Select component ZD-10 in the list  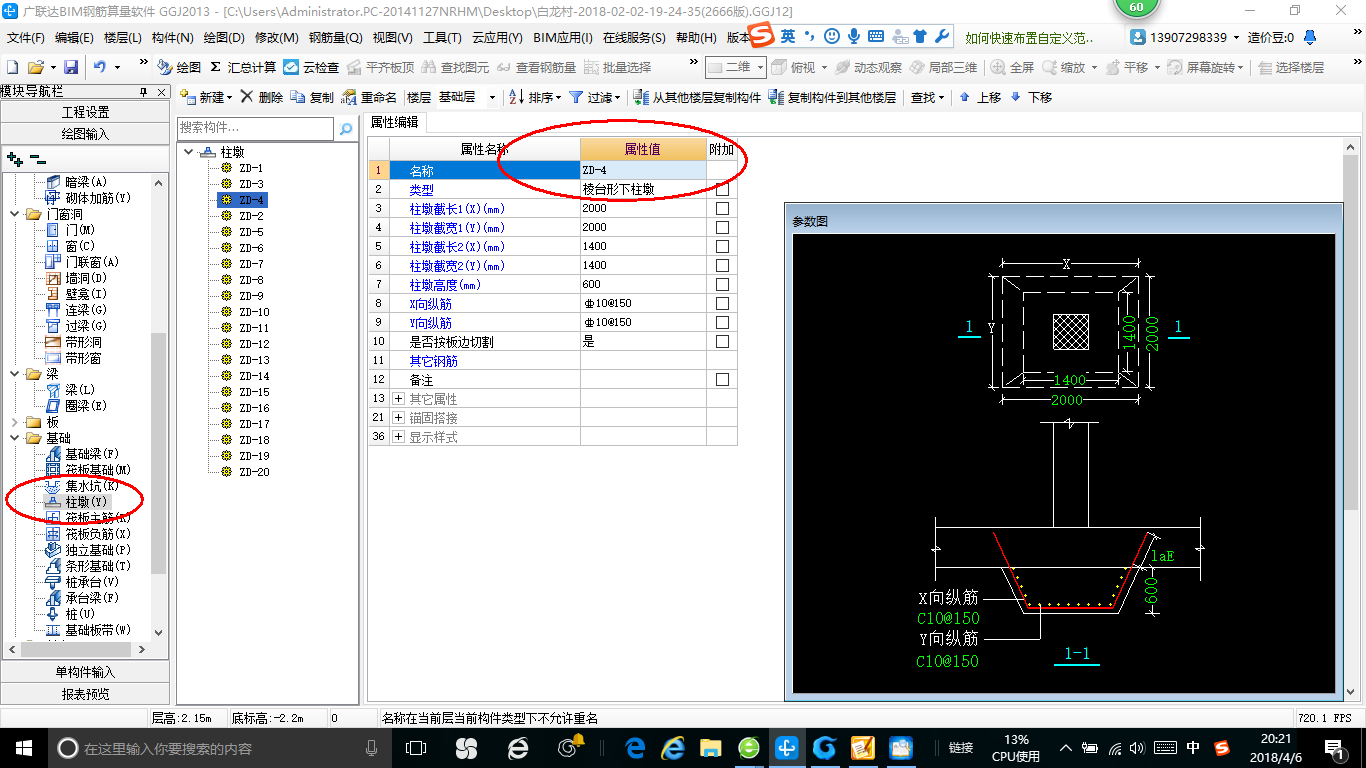tap(254, 312)
